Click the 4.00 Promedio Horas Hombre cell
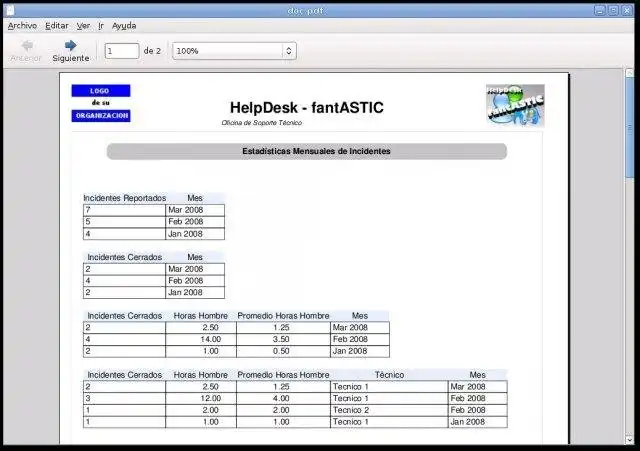The height and width of the screenshot is (451, 640). tap(283, 398)
